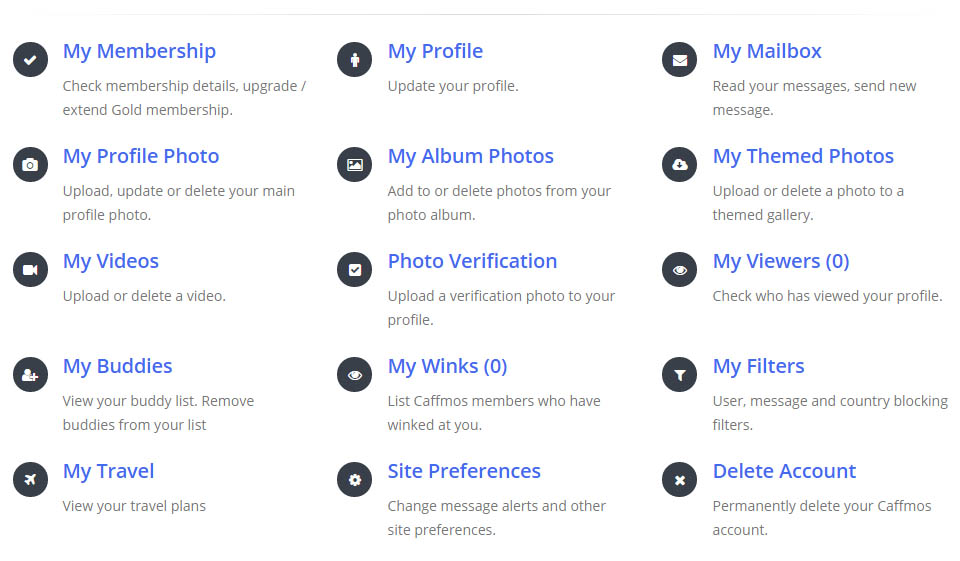Click the cloud download icon for Themed Photos
Screen dimensions: 960x561
coord(680,165)
